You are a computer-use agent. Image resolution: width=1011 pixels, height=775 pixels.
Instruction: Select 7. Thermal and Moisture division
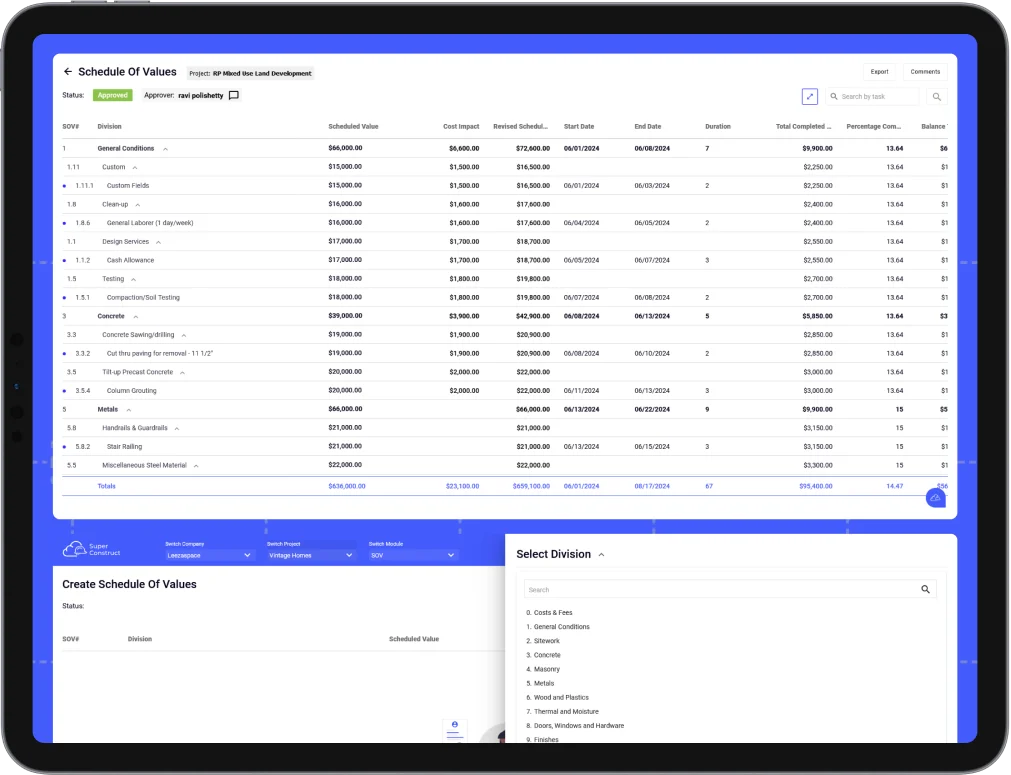pos(562,712)
